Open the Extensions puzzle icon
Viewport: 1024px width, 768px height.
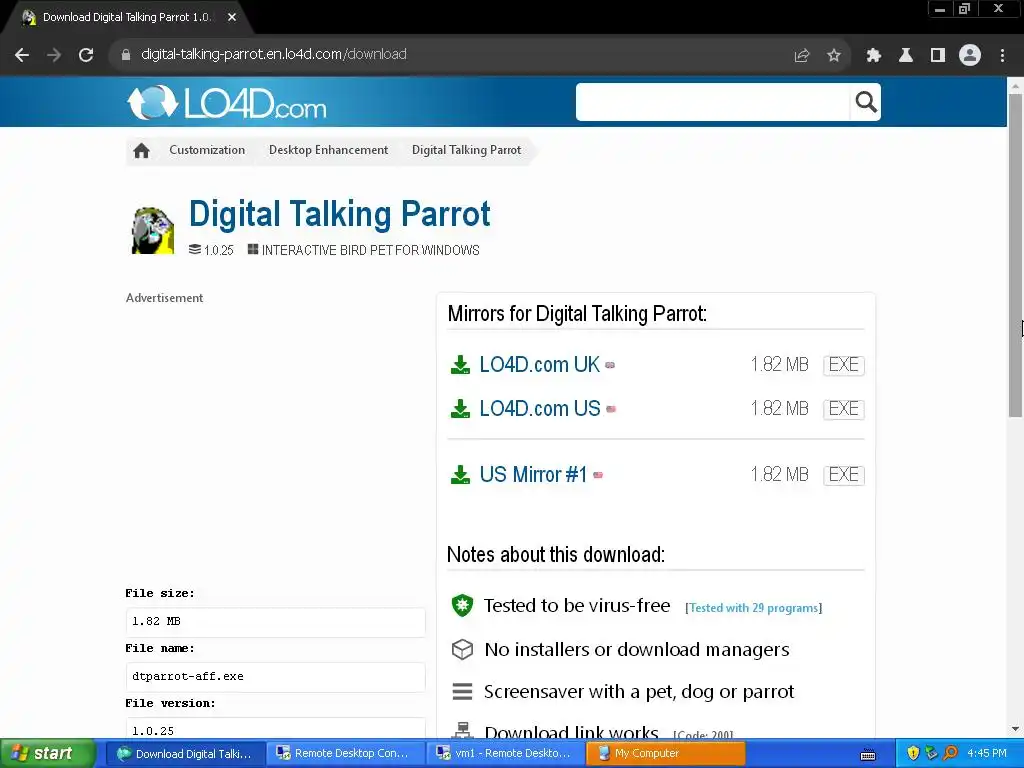[873, 56]
